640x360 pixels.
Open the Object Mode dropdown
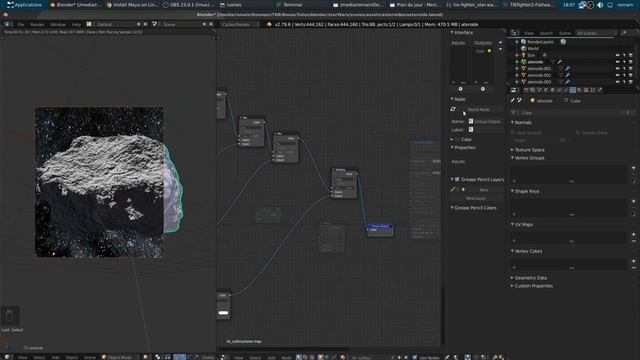click(120, 357)
